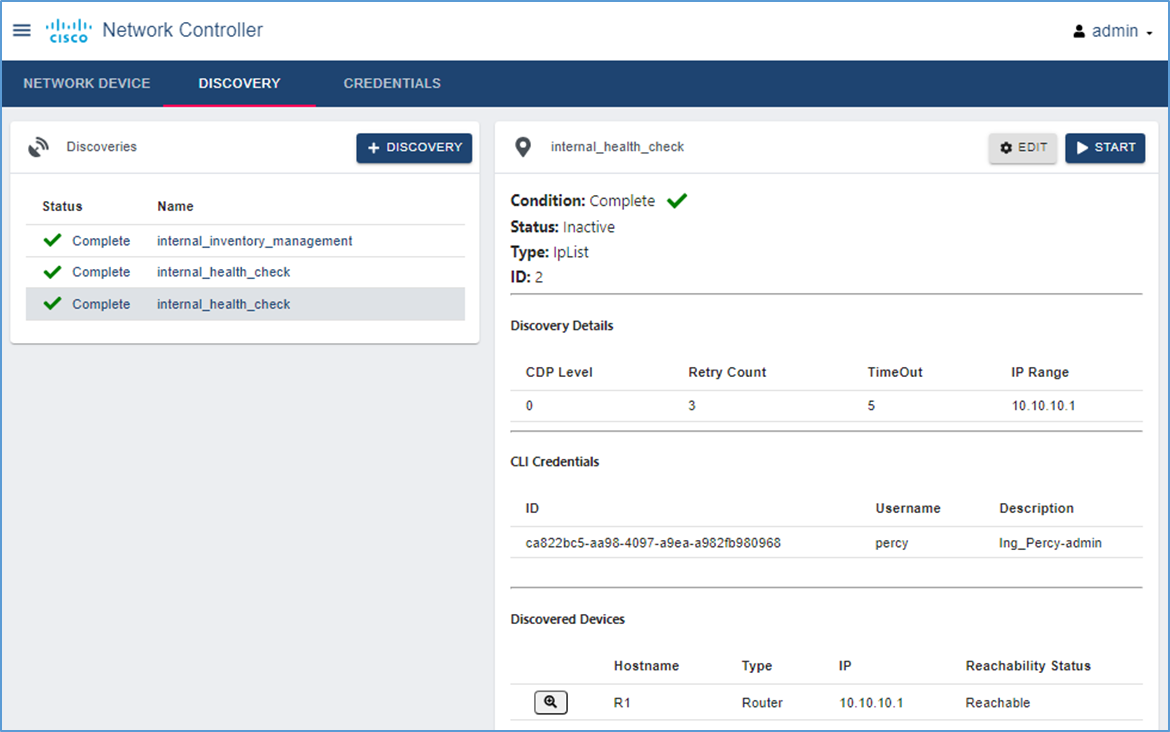Click the Complete checkmark for internal_inventory_management
The height and width of the screenshot is (732, 1170).
click(x=51, y=240)
